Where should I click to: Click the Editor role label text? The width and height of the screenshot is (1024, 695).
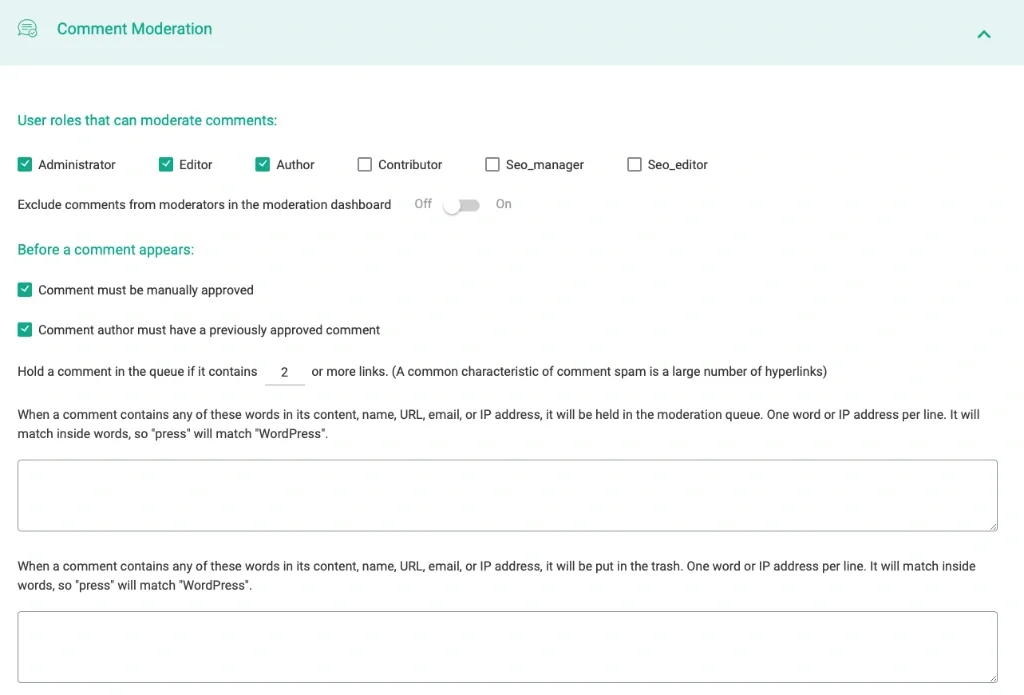196,164
